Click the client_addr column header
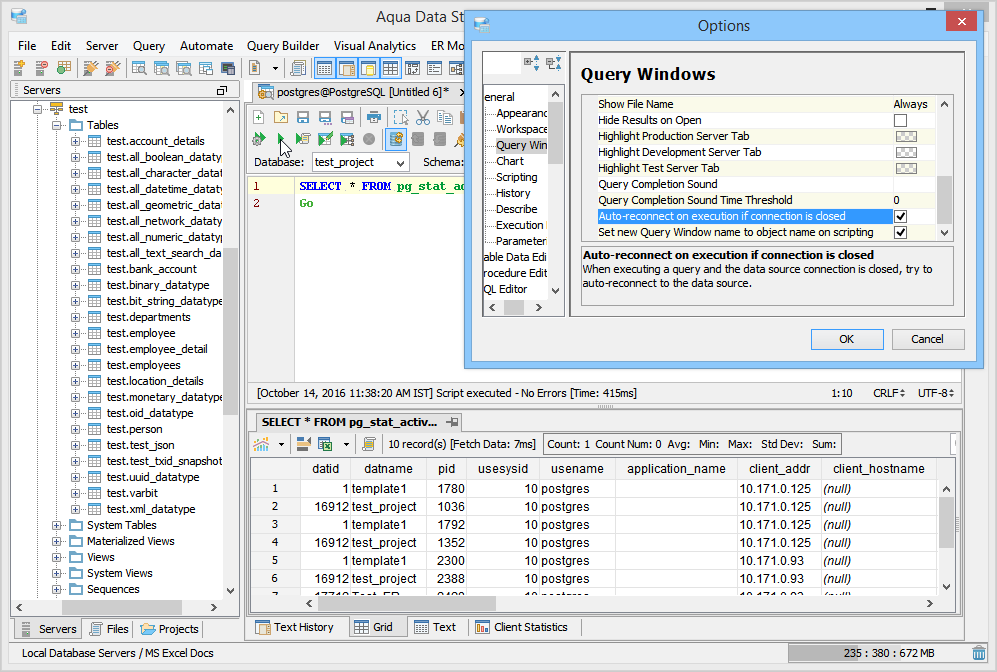 pos(779,469)
